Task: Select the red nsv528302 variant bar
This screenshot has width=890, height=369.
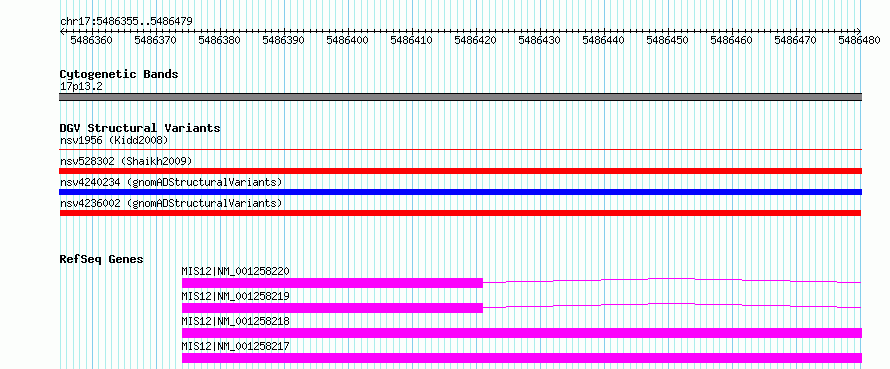Action: (460, 171)
